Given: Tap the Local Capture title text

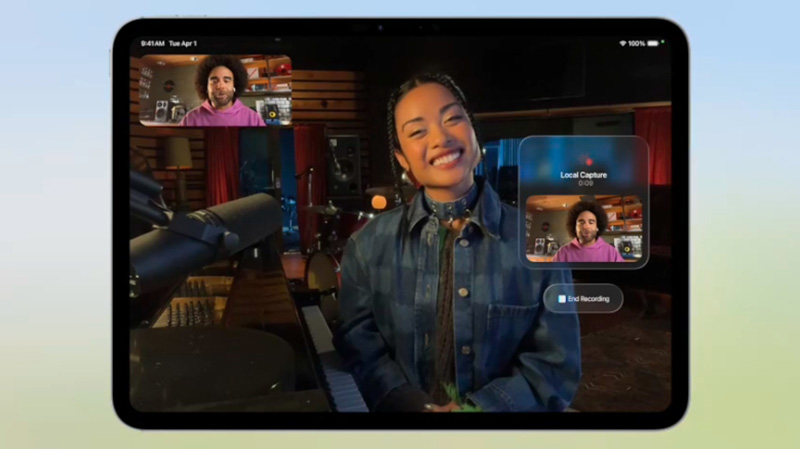Looking at the screenshot, I should (x=583, y=175).
